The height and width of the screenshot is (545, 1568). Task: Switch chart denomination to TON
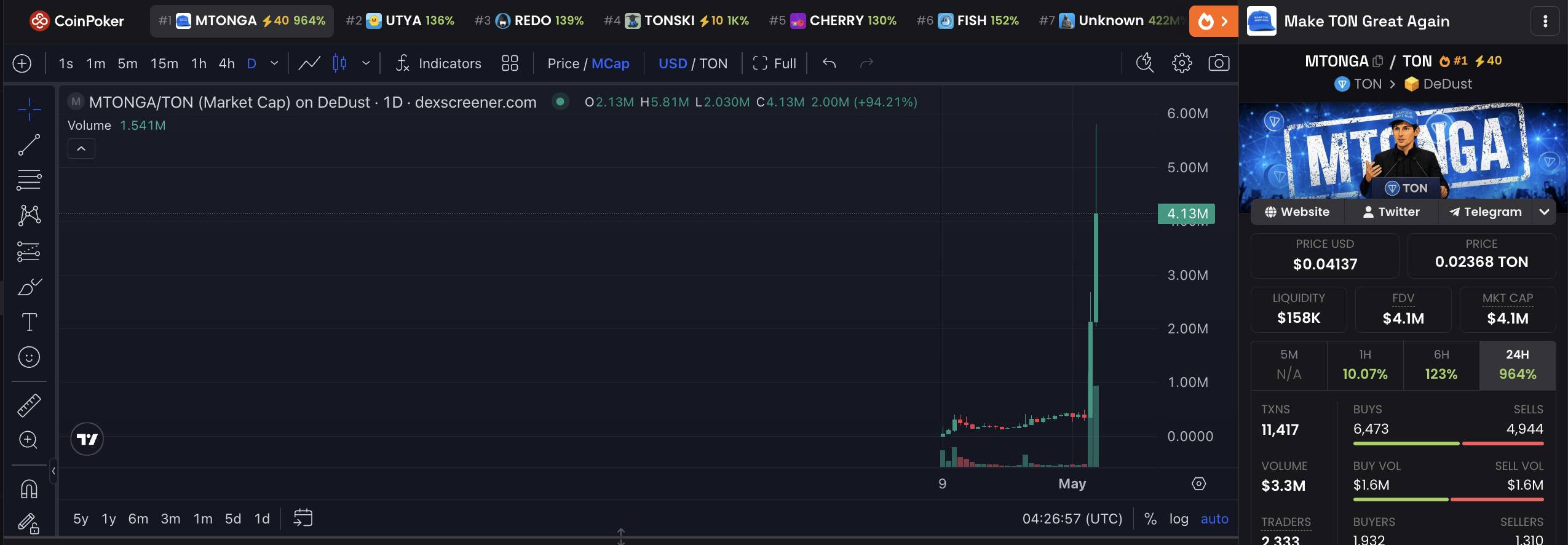point(713,63)
